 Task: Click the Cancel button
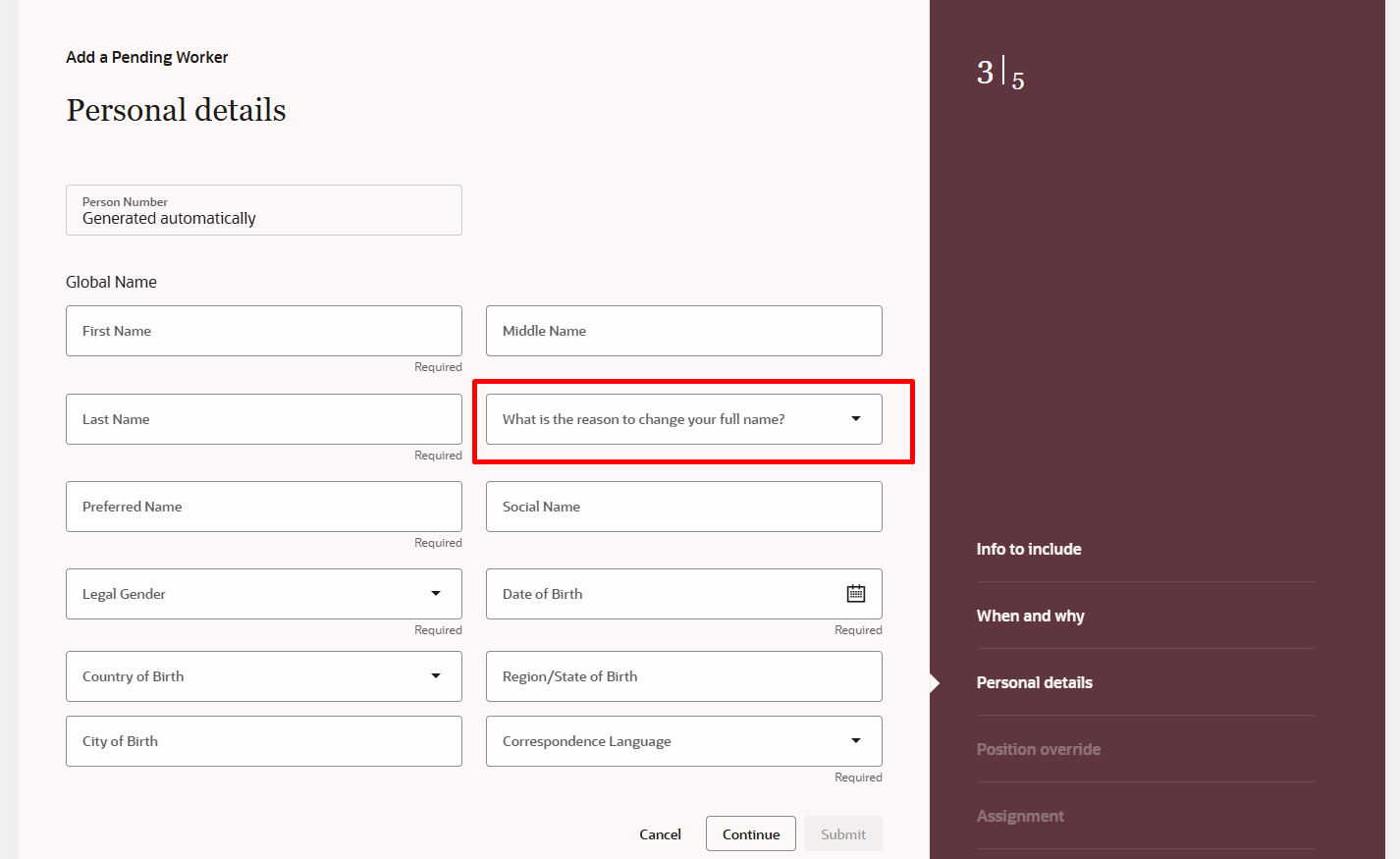661,834
